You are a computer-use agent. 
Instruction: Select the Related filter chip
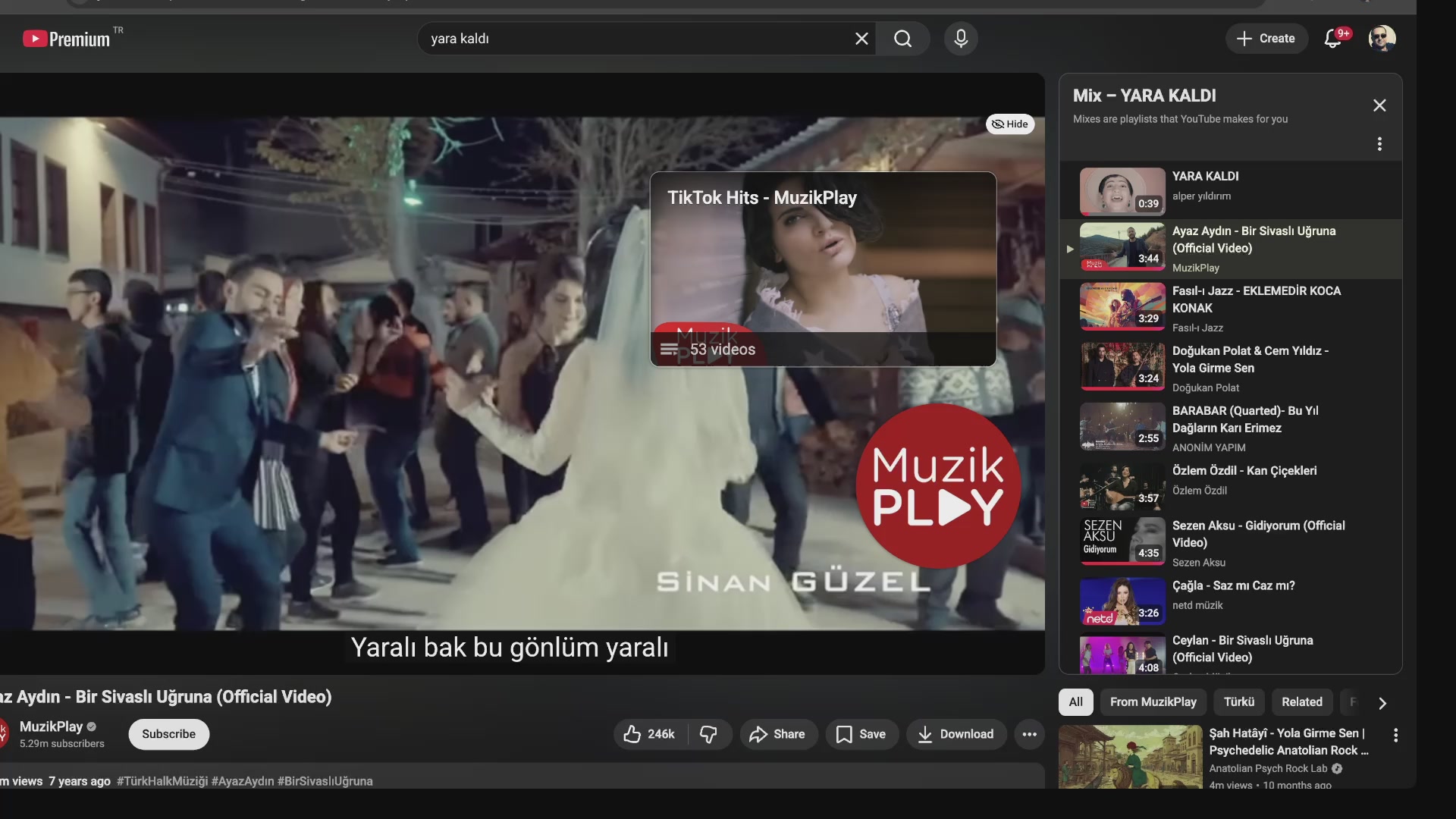1302,702
